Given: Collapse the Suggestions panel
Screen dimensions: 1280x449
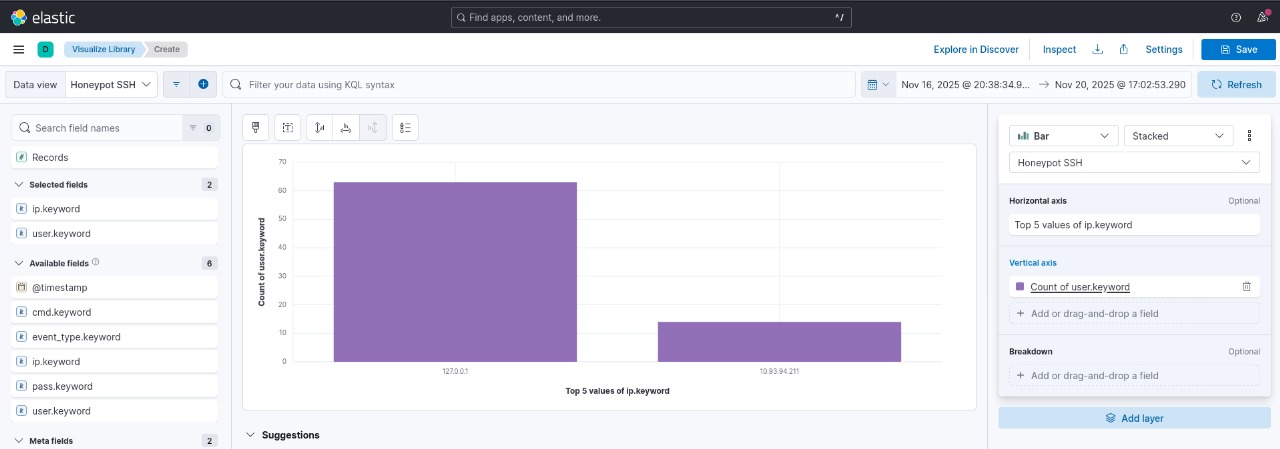Looking at the screenshot, I should [250, 435].
